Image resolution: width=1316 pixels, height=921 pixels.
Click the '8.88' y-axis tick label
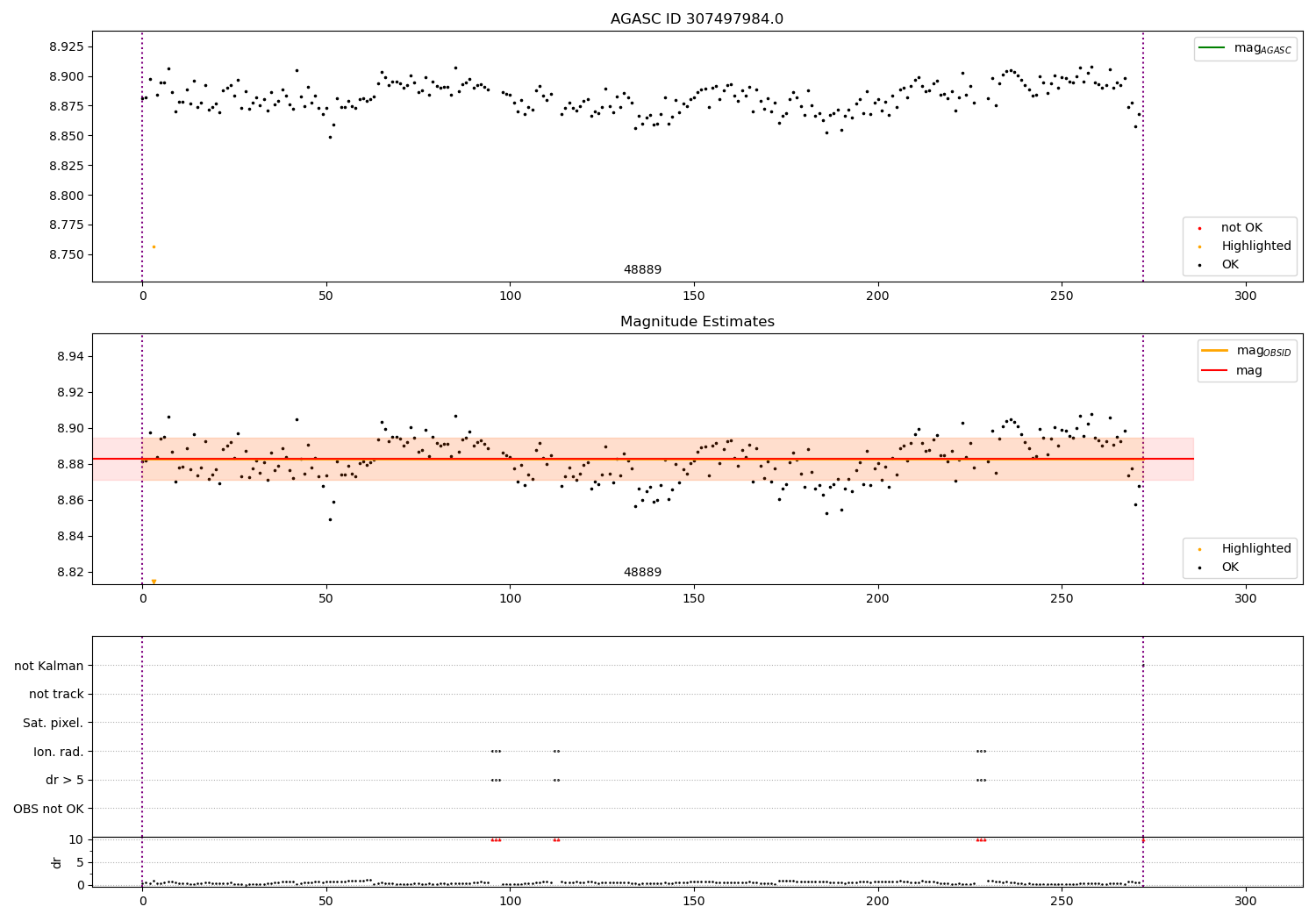coord(69,465)
